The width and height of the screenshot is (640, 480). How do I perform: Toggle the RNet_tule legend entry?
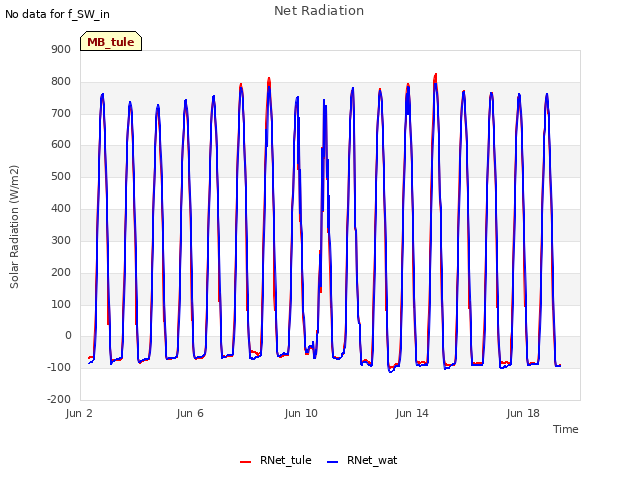pyautogui.click(x=276, y=460)
